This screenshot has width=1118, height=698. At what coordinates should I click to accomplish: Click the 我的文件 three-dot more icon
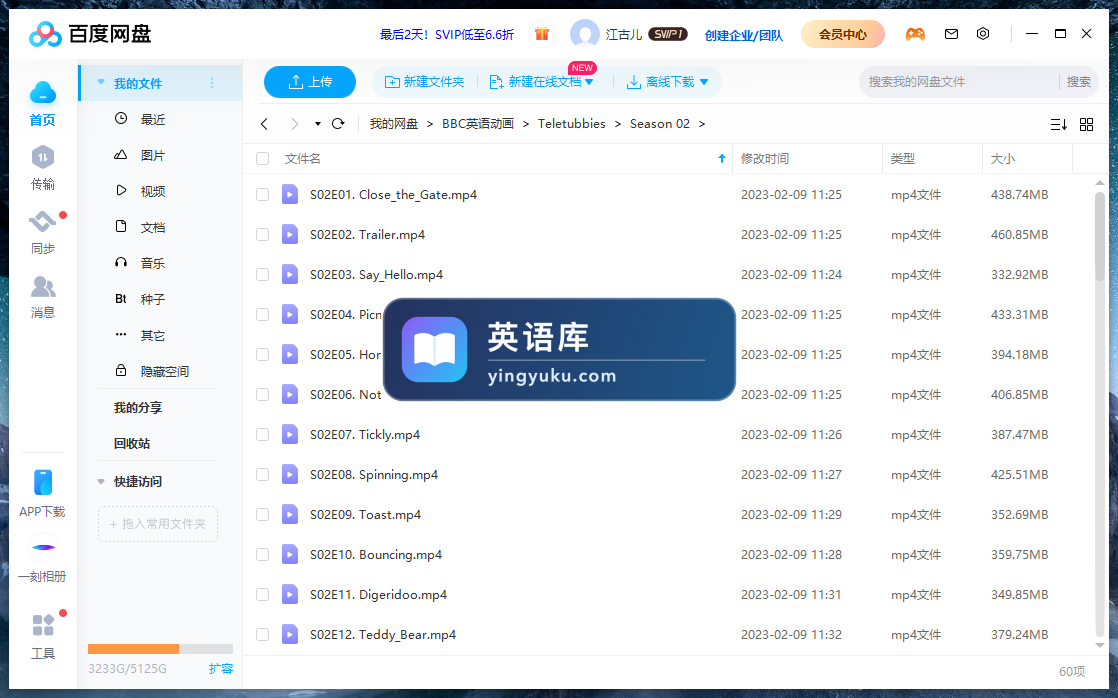[x=212, y=83]
